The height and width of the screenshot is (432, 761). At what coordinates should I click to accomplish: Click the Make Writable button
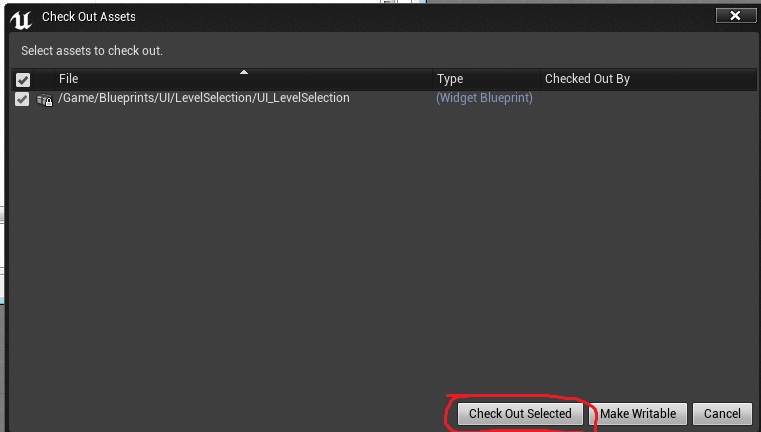pyautogui.click(x=638, y=414)
